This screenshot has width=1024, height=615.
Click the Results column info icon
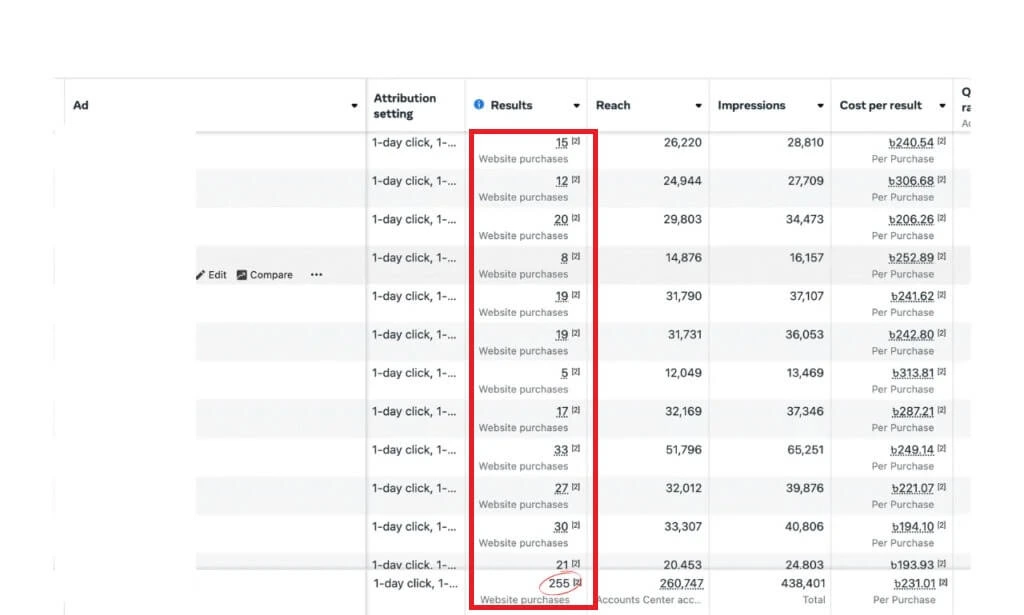click(478, 105)
